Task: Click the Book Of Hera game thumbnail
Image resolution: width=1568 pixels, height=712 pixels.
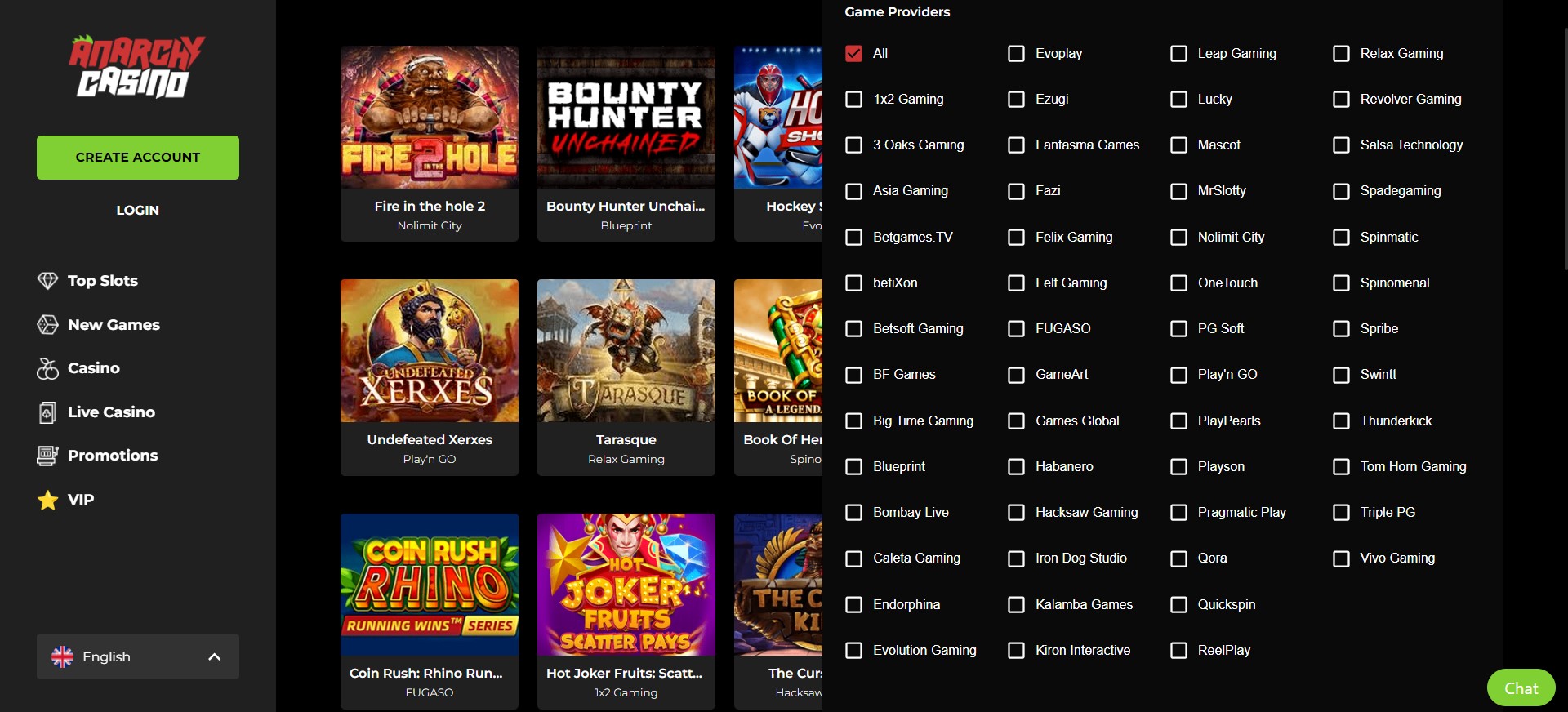Action: (778, 351)
